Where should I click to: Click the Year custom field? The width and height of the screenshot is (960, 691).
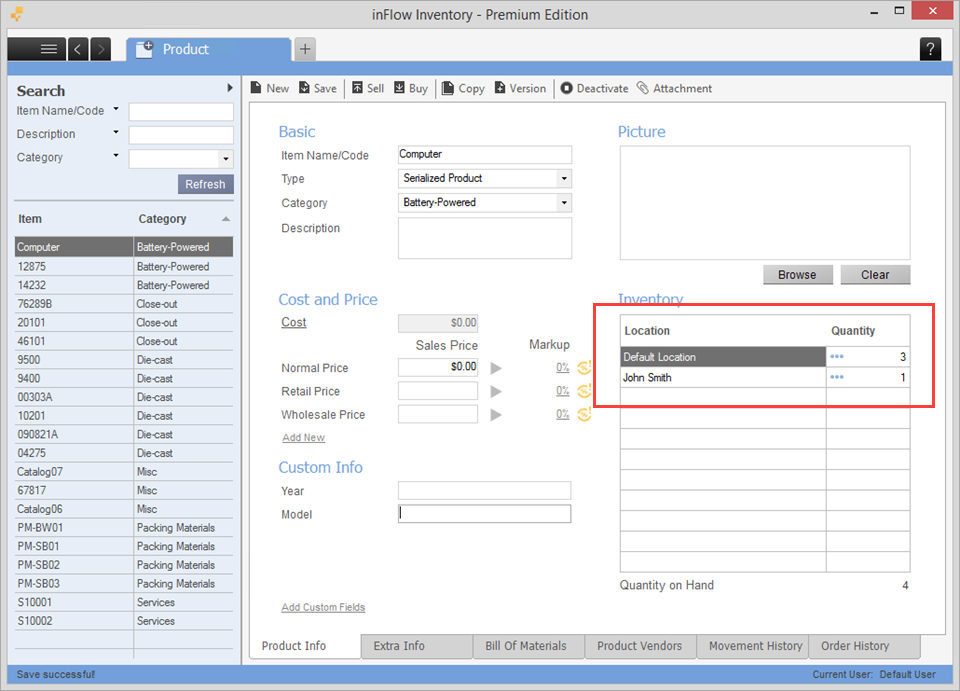484,491
